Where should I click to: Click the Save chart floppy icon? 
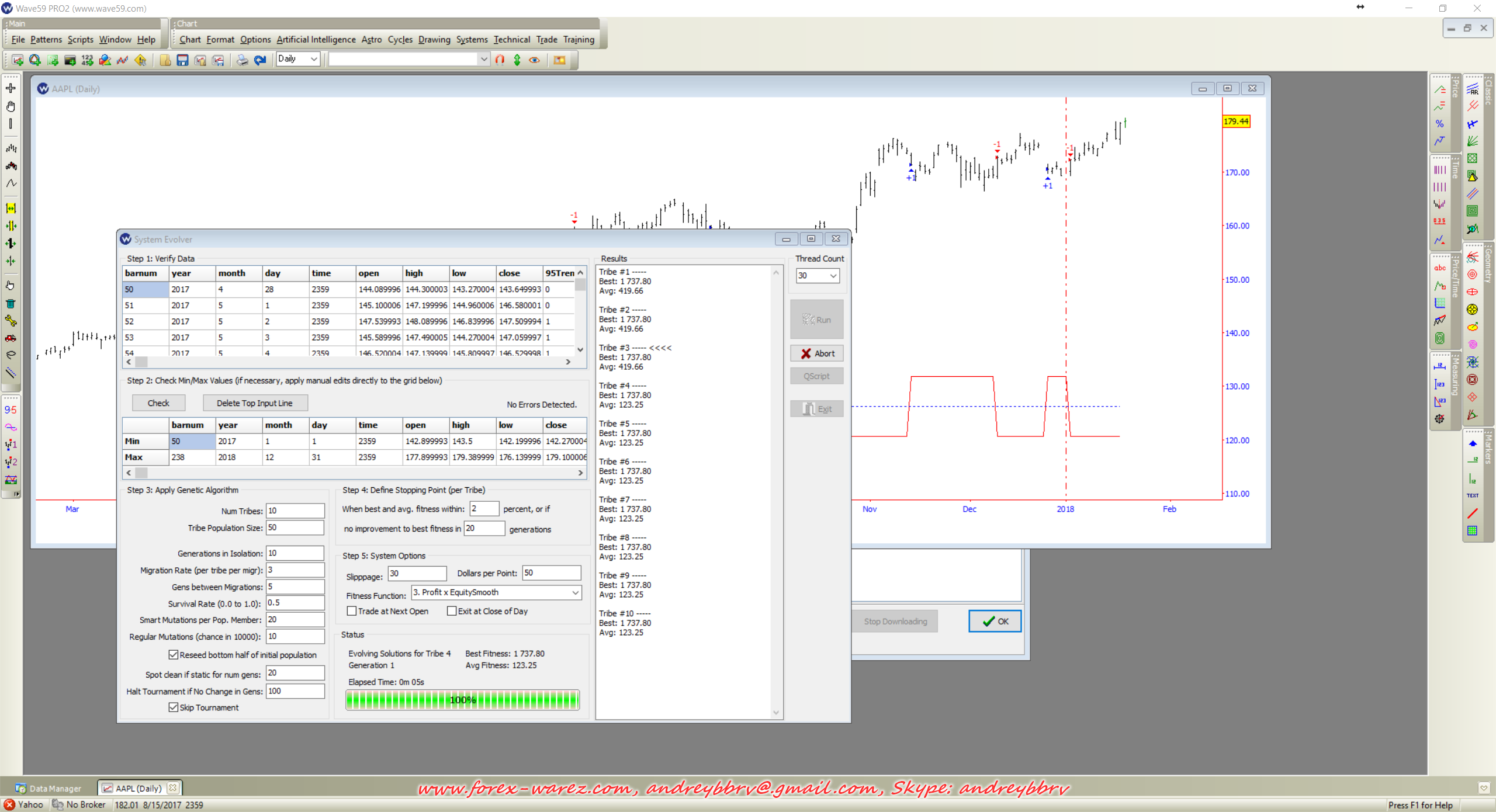pos(182,60)
